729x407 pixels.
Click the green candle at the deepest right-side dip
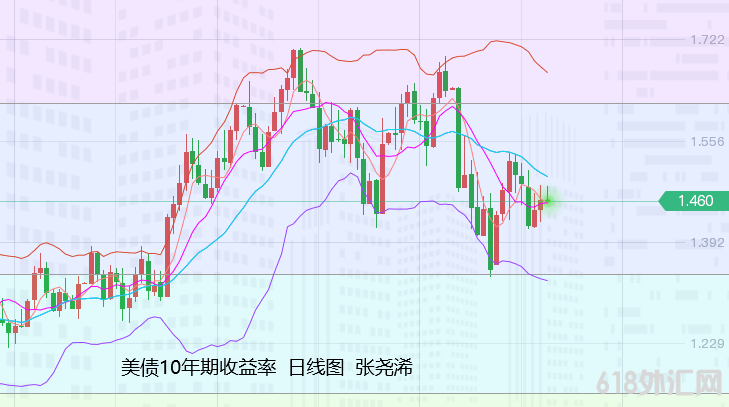492,243
